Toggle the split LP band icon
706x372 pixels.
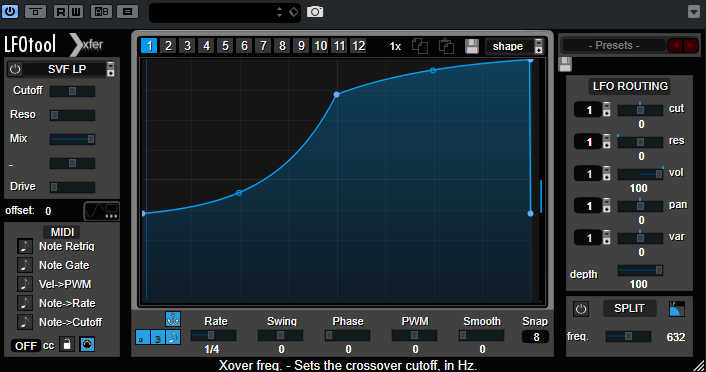tap(676, 309)
